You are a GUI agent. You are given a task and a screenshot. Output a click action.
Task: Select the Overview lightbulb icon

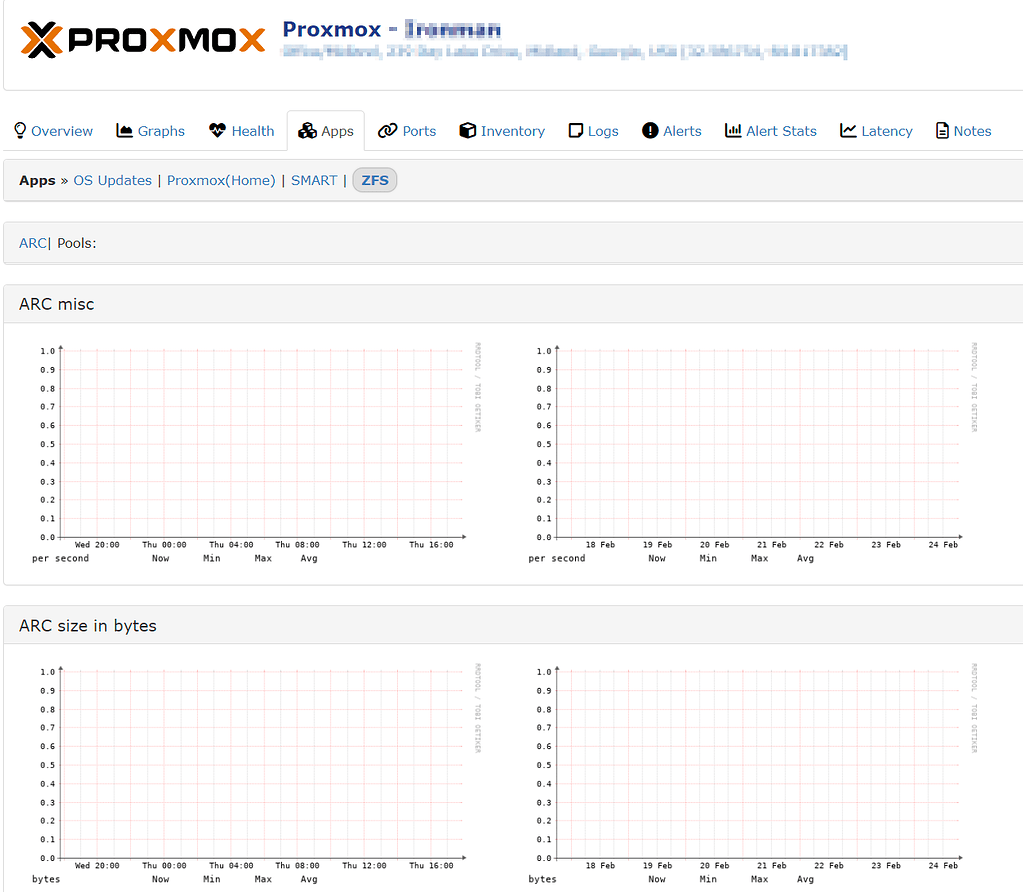click(x=20, y=130)
